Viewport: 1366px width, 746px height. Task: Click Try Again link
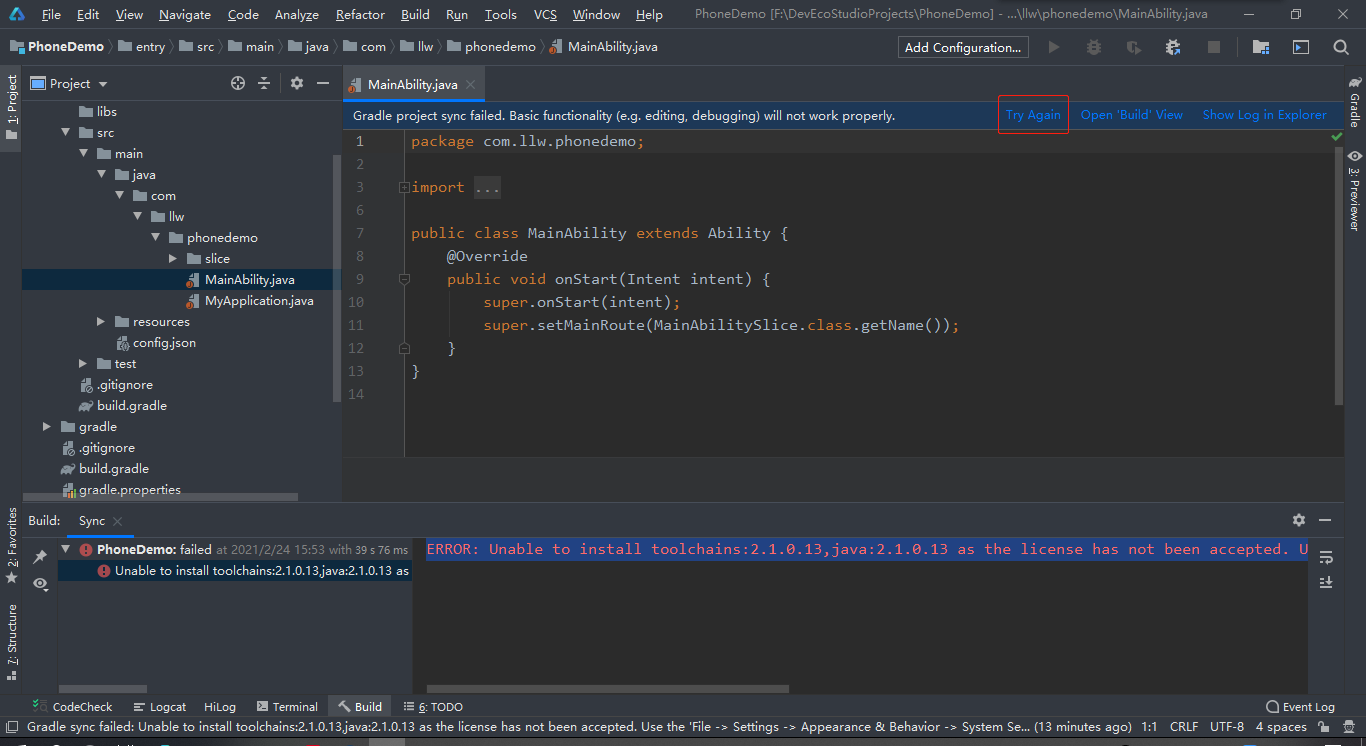[x=1033, y=115]
